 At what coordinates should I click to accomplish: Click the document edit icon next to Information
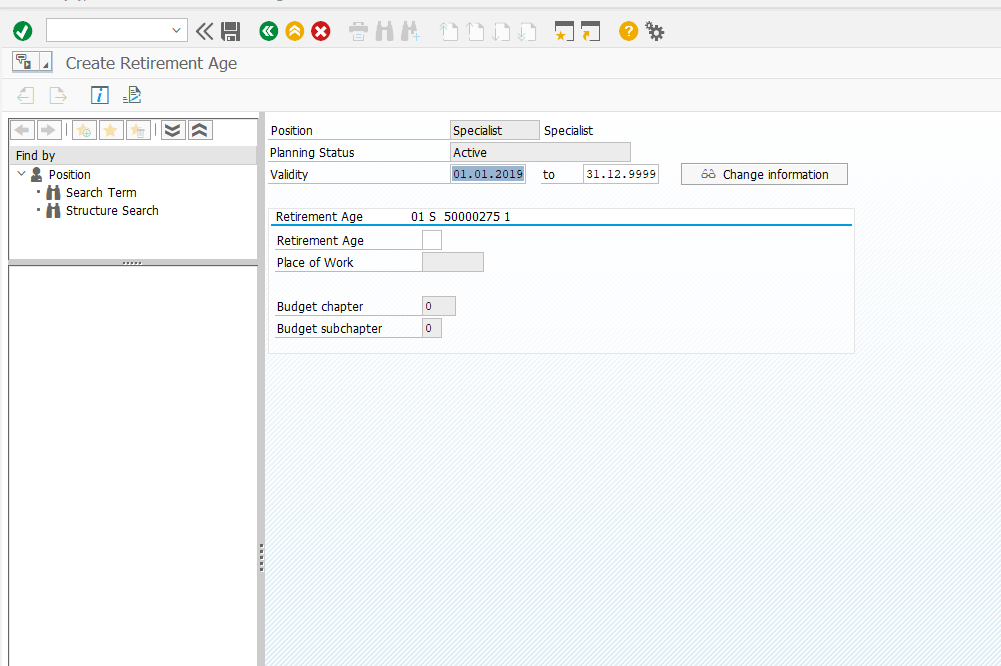(132, 95)
